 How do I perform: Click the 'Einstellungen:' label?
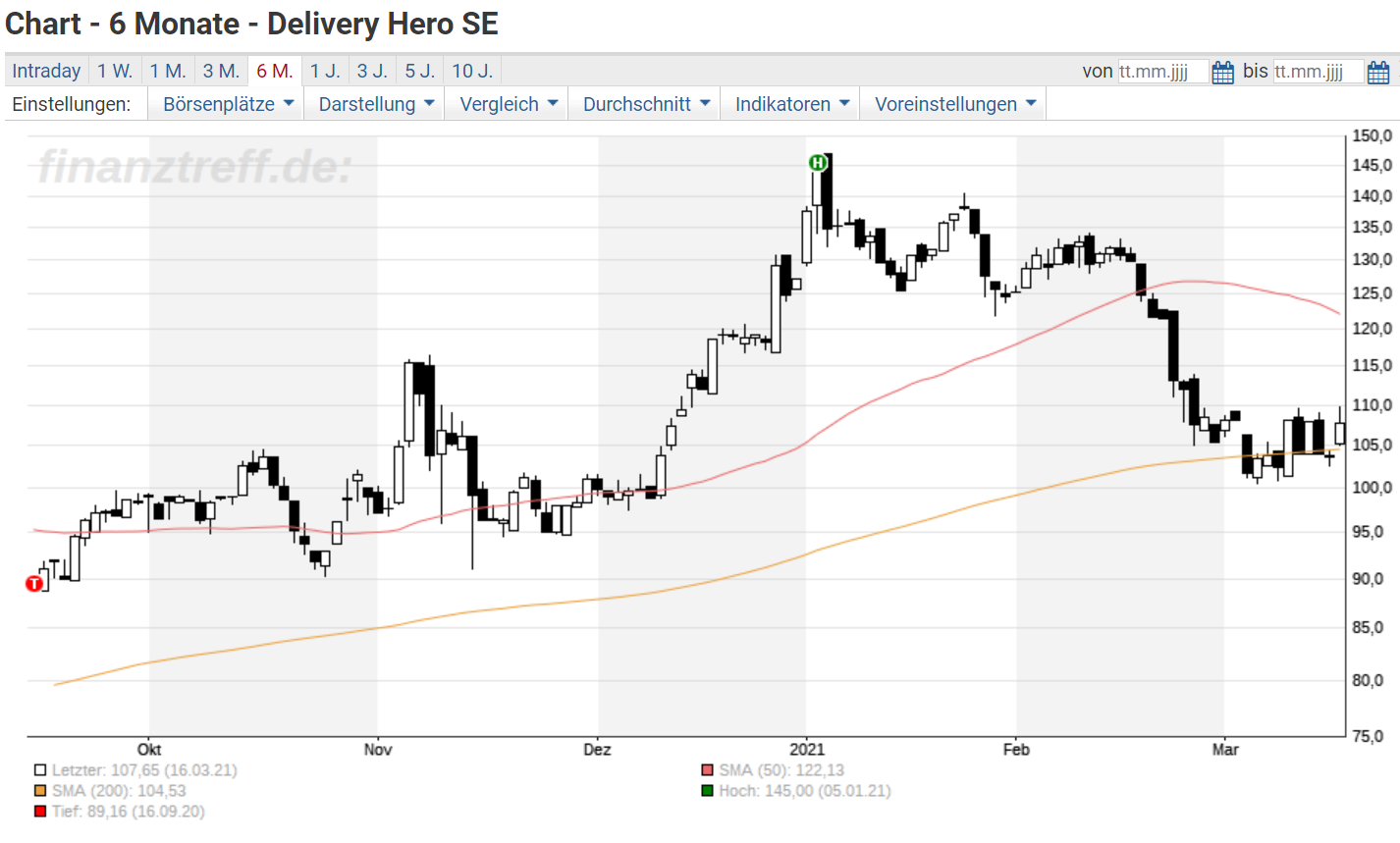click(x=72, y=104)
